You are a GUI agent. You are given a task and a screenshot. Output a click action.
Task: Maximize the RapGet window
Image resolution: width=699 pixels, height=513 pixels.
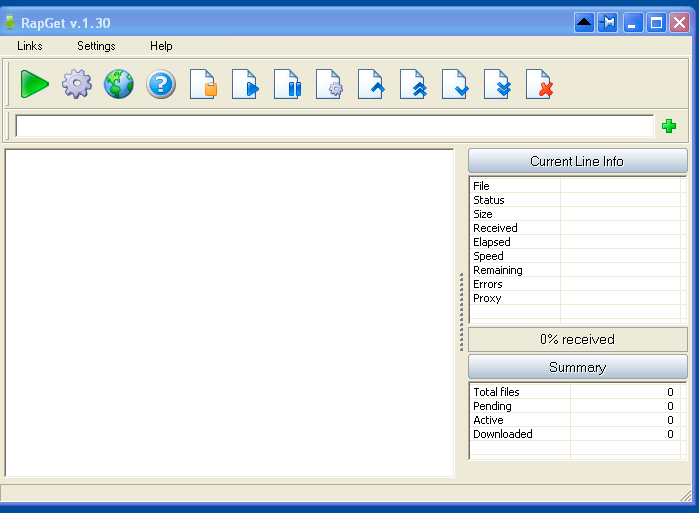point(656,22)
